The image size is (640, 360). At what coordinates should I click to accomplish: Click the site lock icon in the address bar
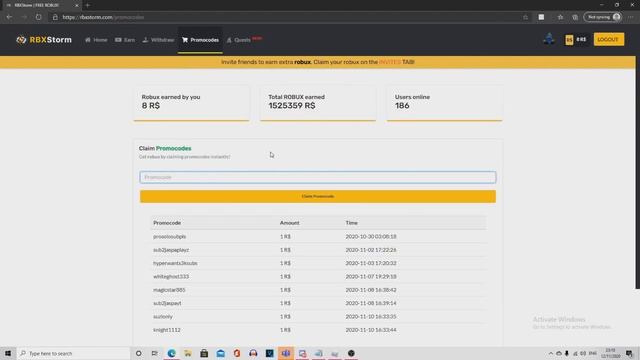coord(55,17)
